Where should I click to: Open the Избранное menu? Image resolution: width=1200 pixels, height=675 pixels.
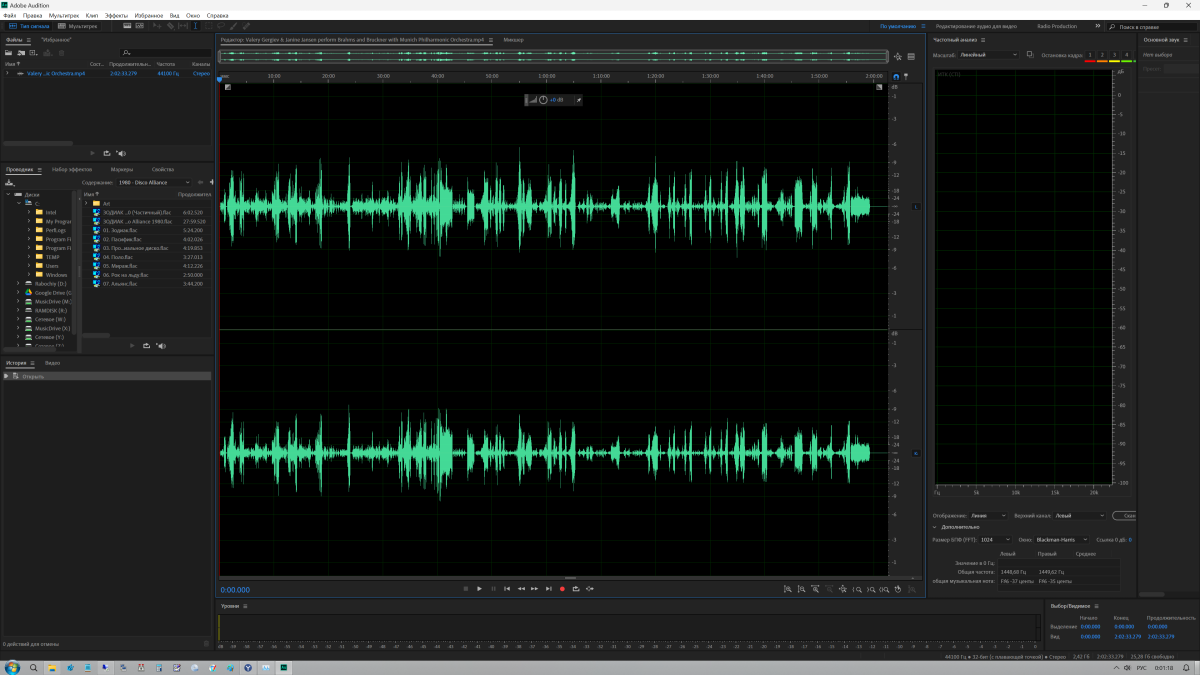tap(149, 16)
